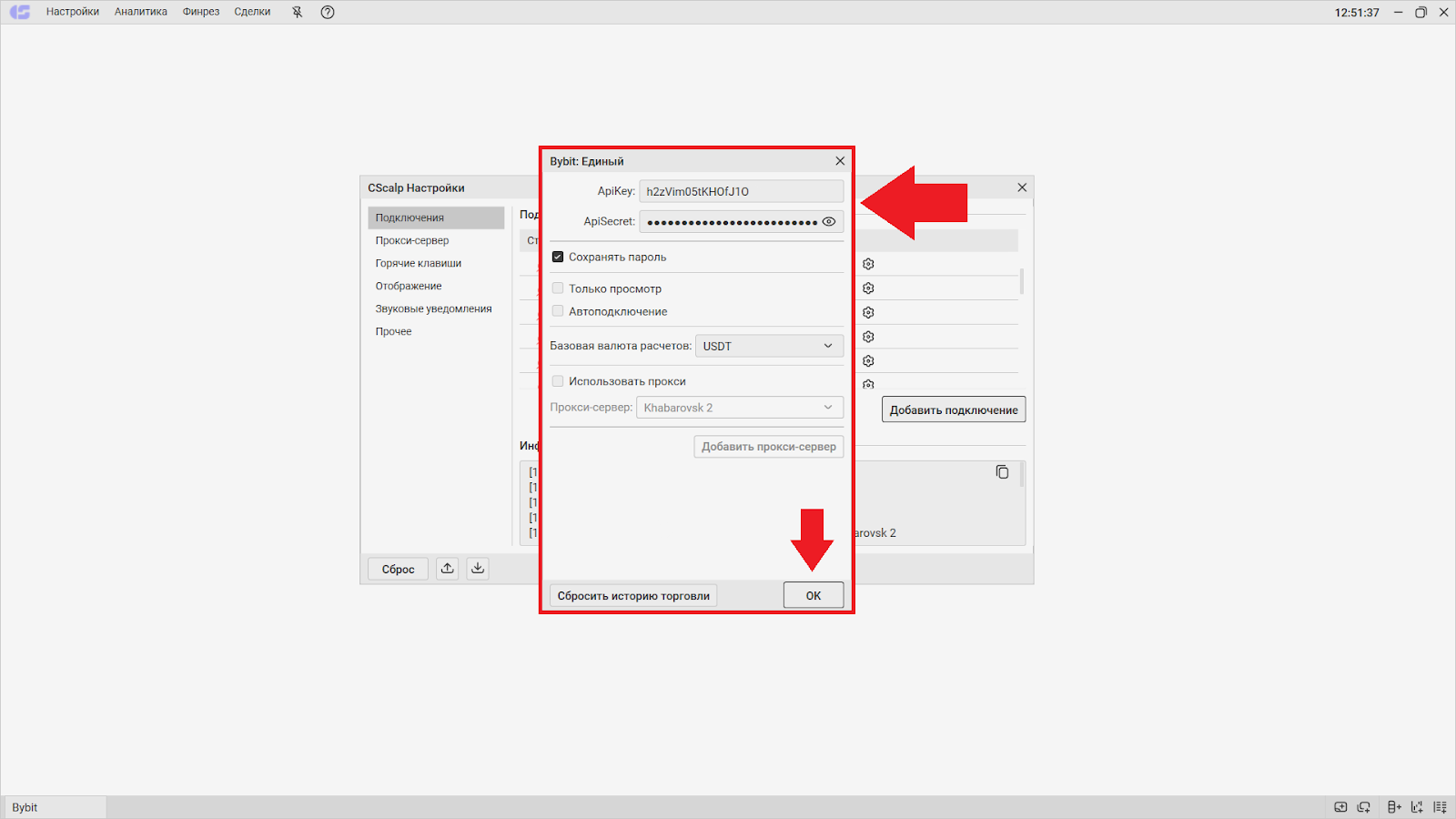Click the 12:51:37 clock display
This screenshot has width=1456, height=819.
pyautogui.click(x=1357, y=13)
